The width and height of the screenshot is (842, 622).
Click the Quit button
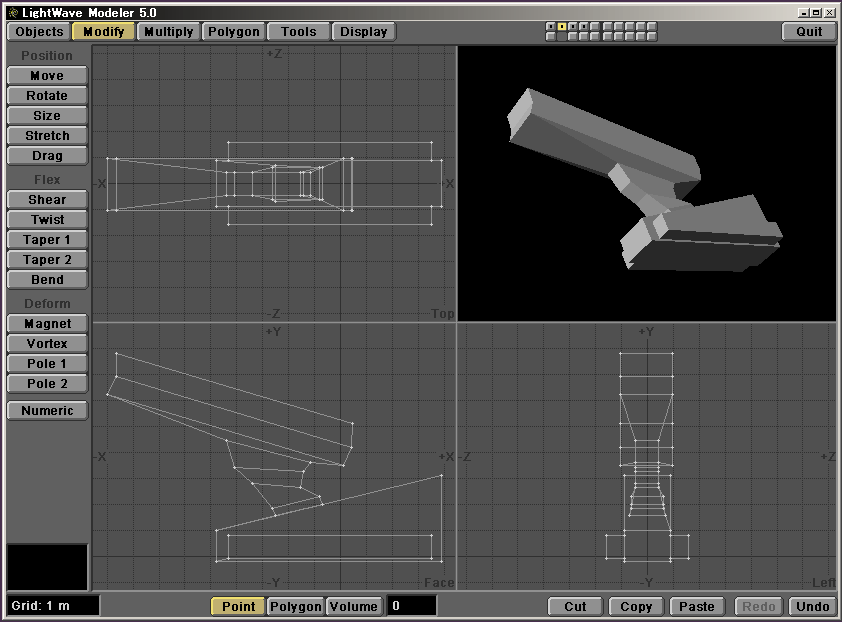click(809, 32)
